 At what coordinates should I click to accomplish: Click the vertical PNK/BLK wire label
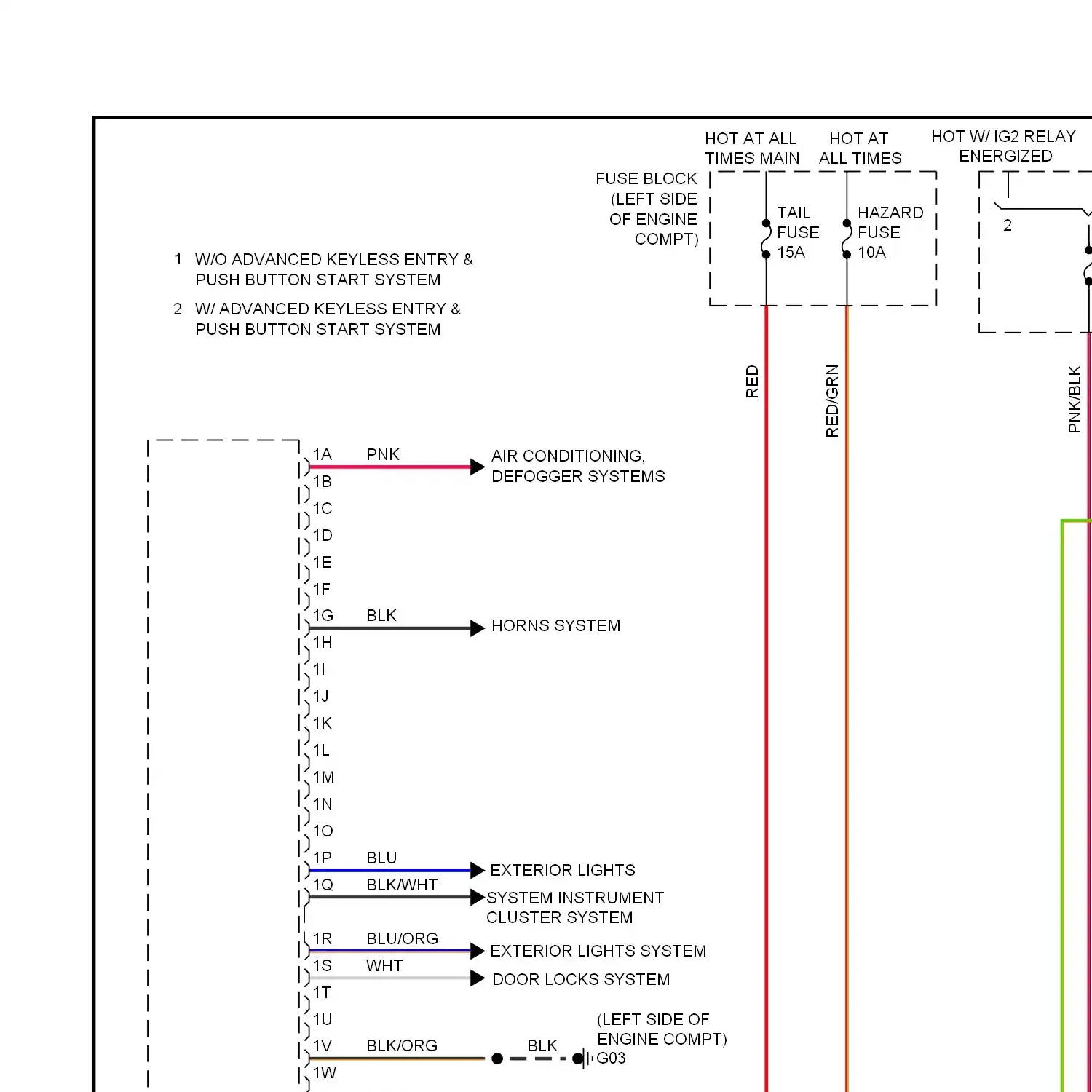(x=1075, y=400)
